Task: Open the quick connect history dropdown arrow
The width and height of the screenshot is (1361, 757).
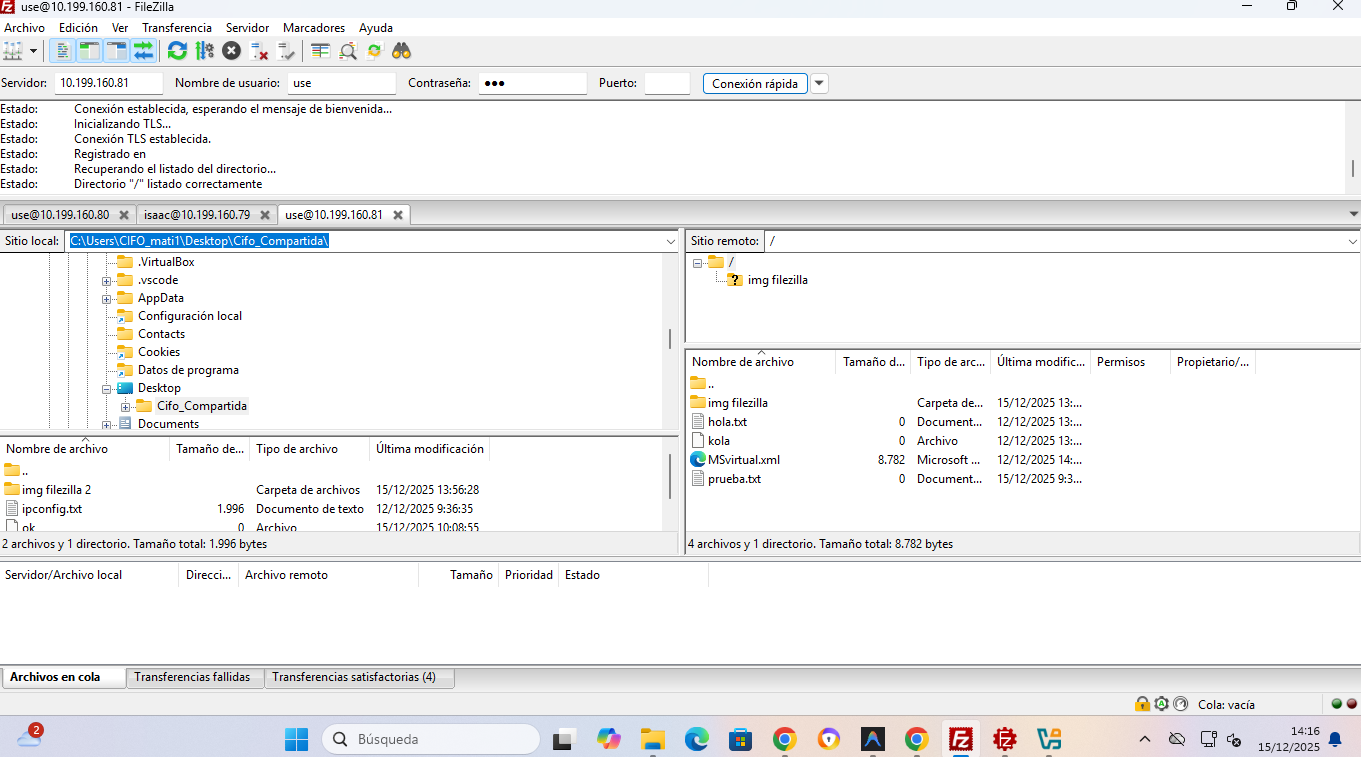Action: coord(819,84)
